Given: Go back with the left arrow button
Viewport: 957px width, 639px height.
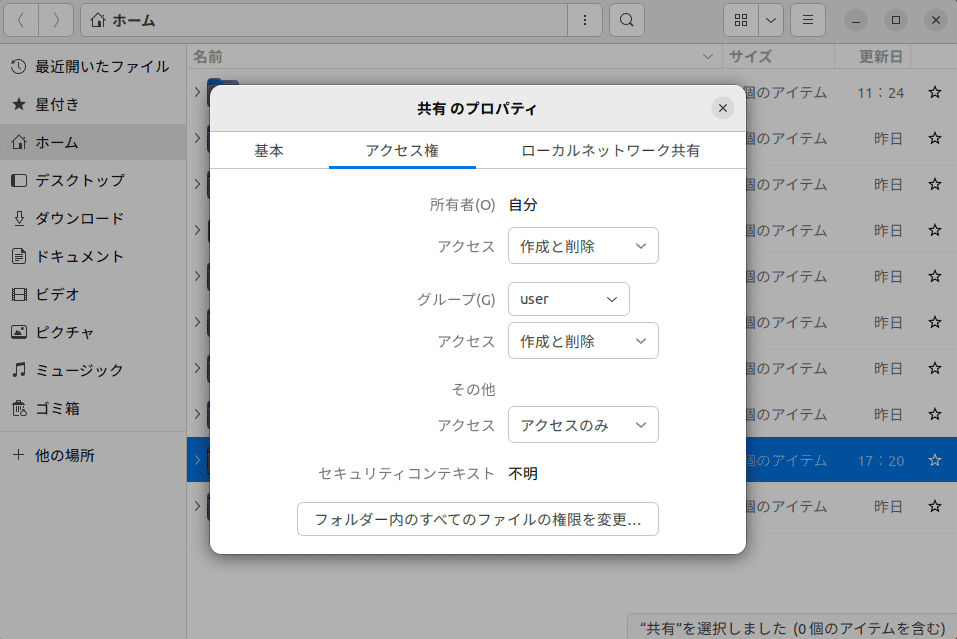Looking at the screenshot, I should click(21, 20).
